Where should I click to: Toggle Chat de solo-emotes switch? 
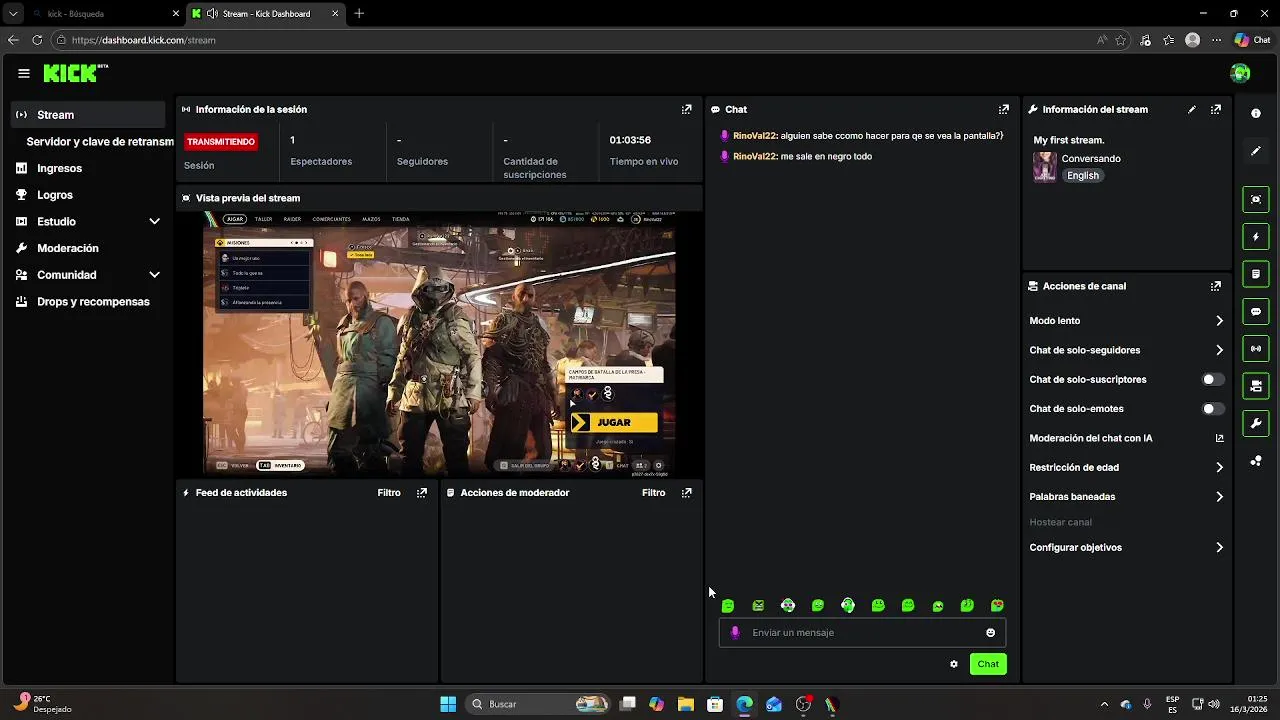point(1212,409)
